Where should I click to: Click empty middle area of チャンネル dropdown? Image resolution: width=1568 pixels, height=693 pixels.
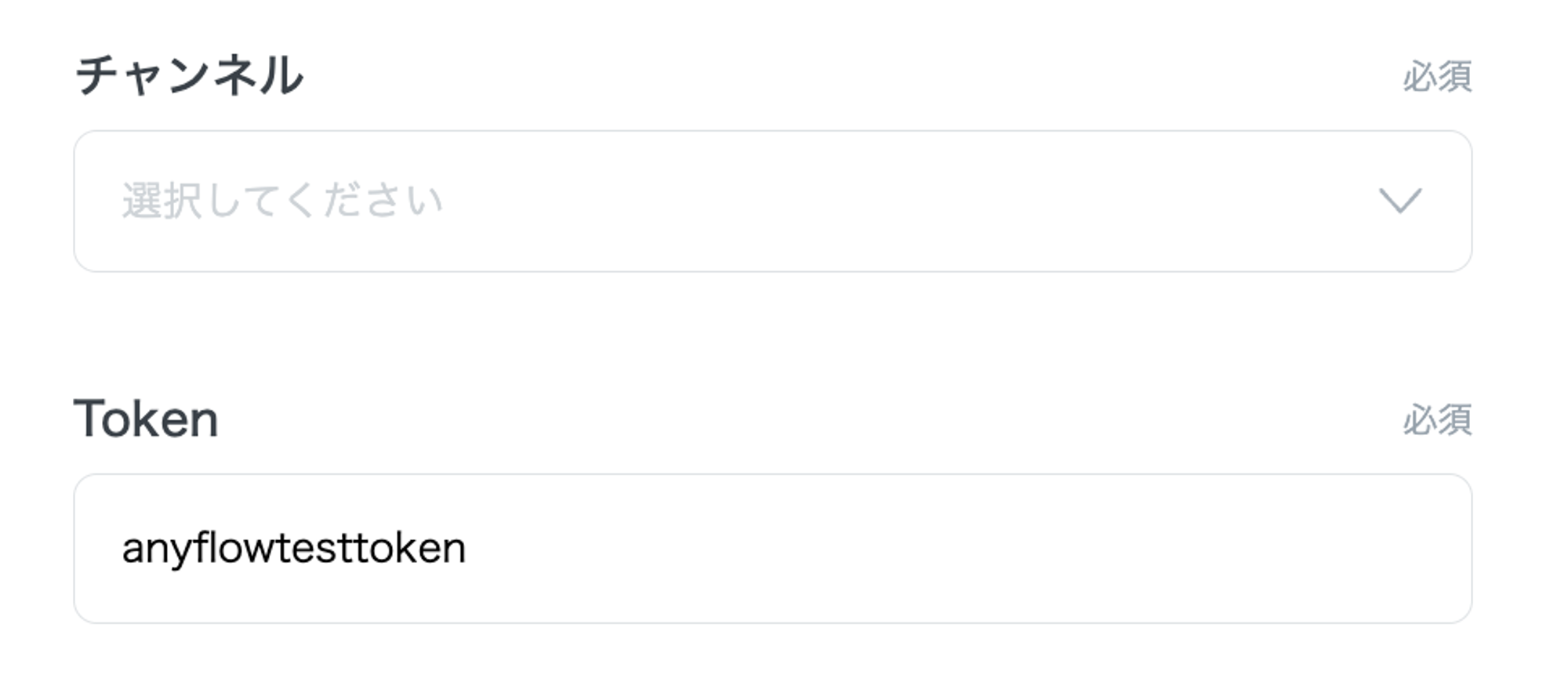tap(862, 201)
